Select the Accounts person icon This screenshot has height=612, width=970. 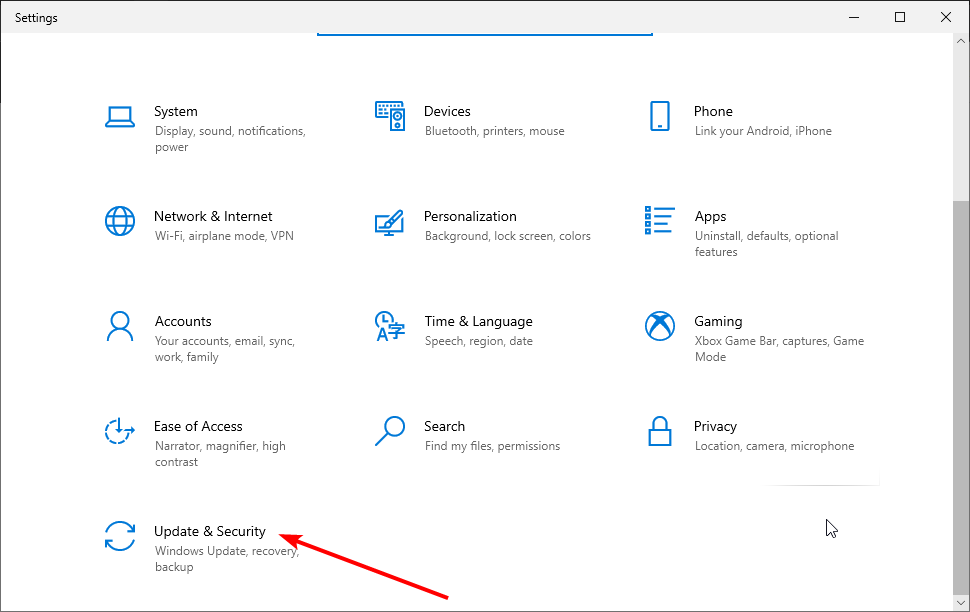tap(120, 326)
